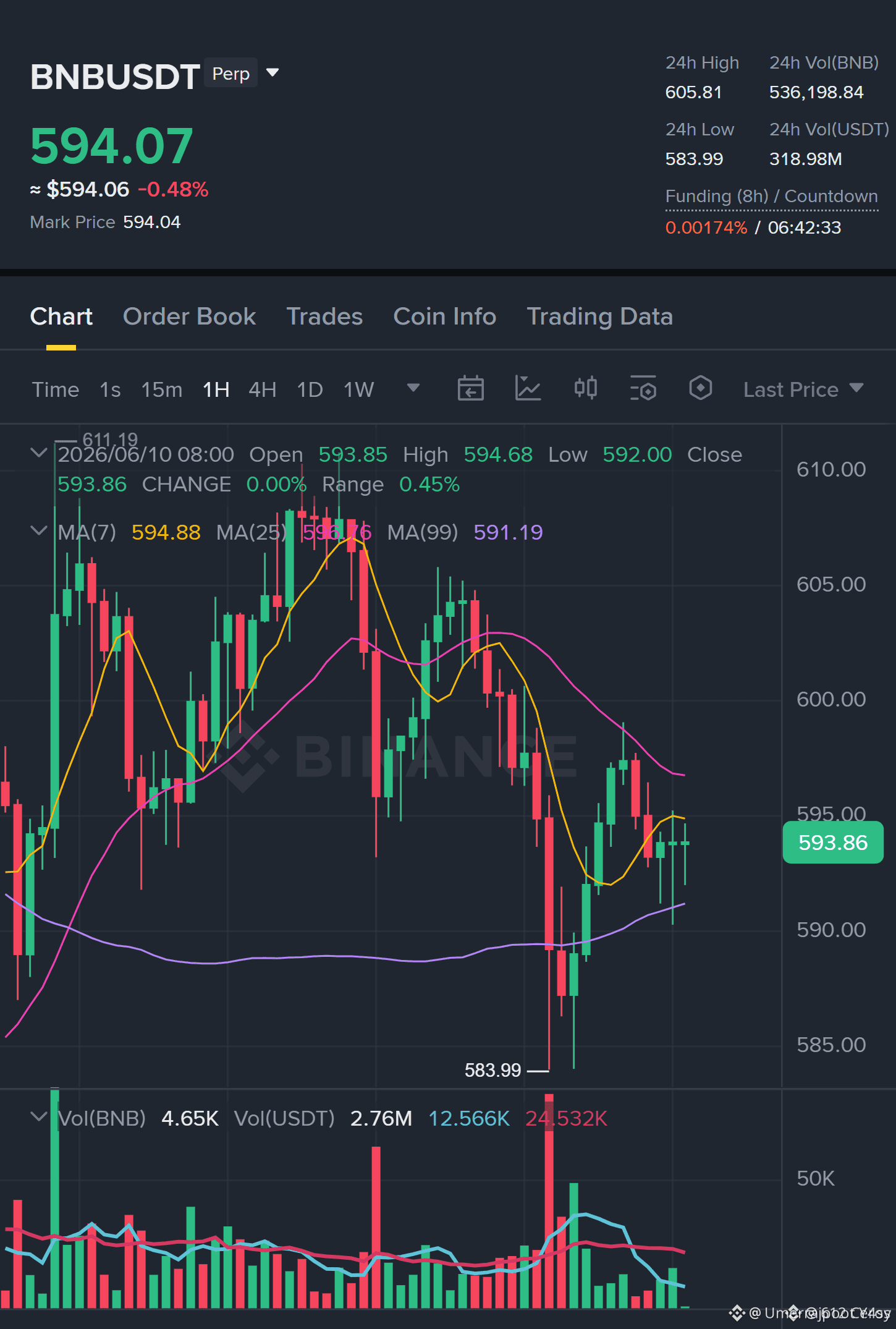Select the 15m interval
The height and width of the screenshot is (1329, 896).
click(x=162, y=389)
